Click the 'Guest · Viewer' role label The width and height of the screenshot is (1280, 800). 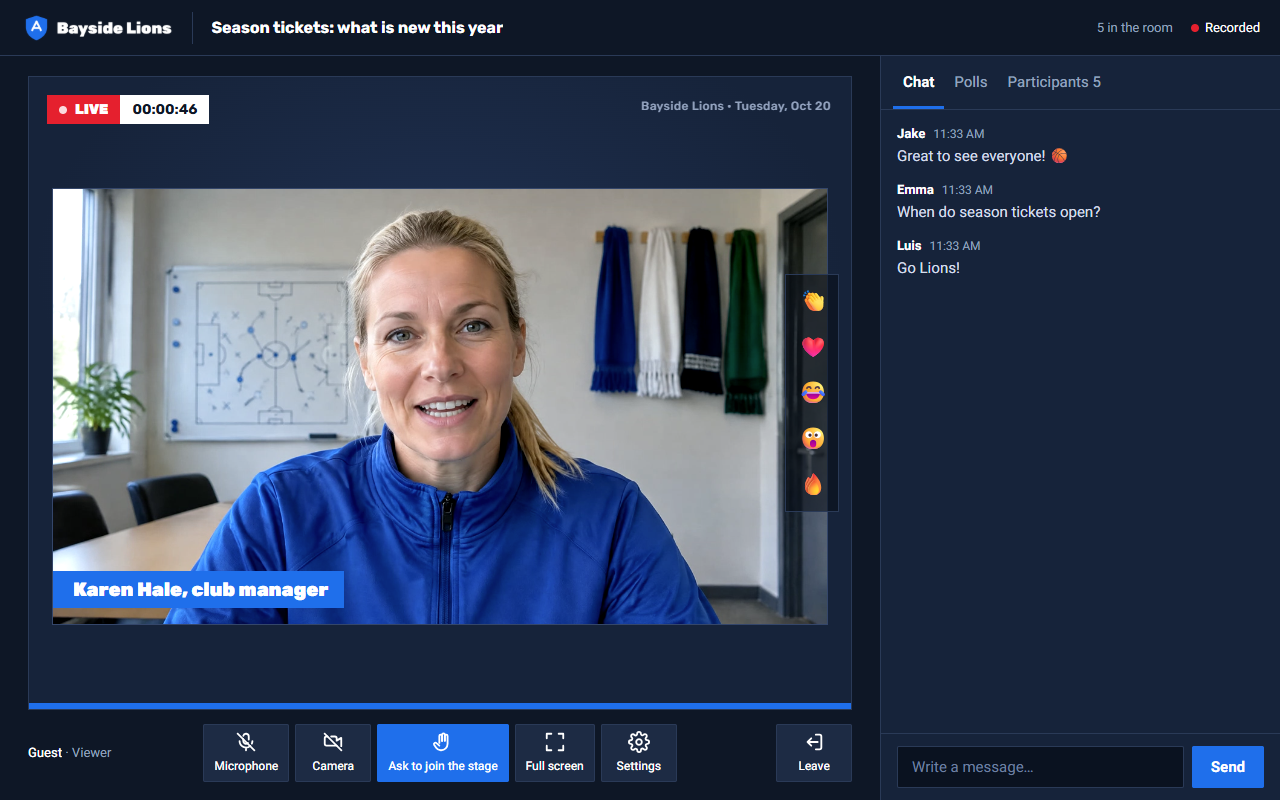[70, 753]
